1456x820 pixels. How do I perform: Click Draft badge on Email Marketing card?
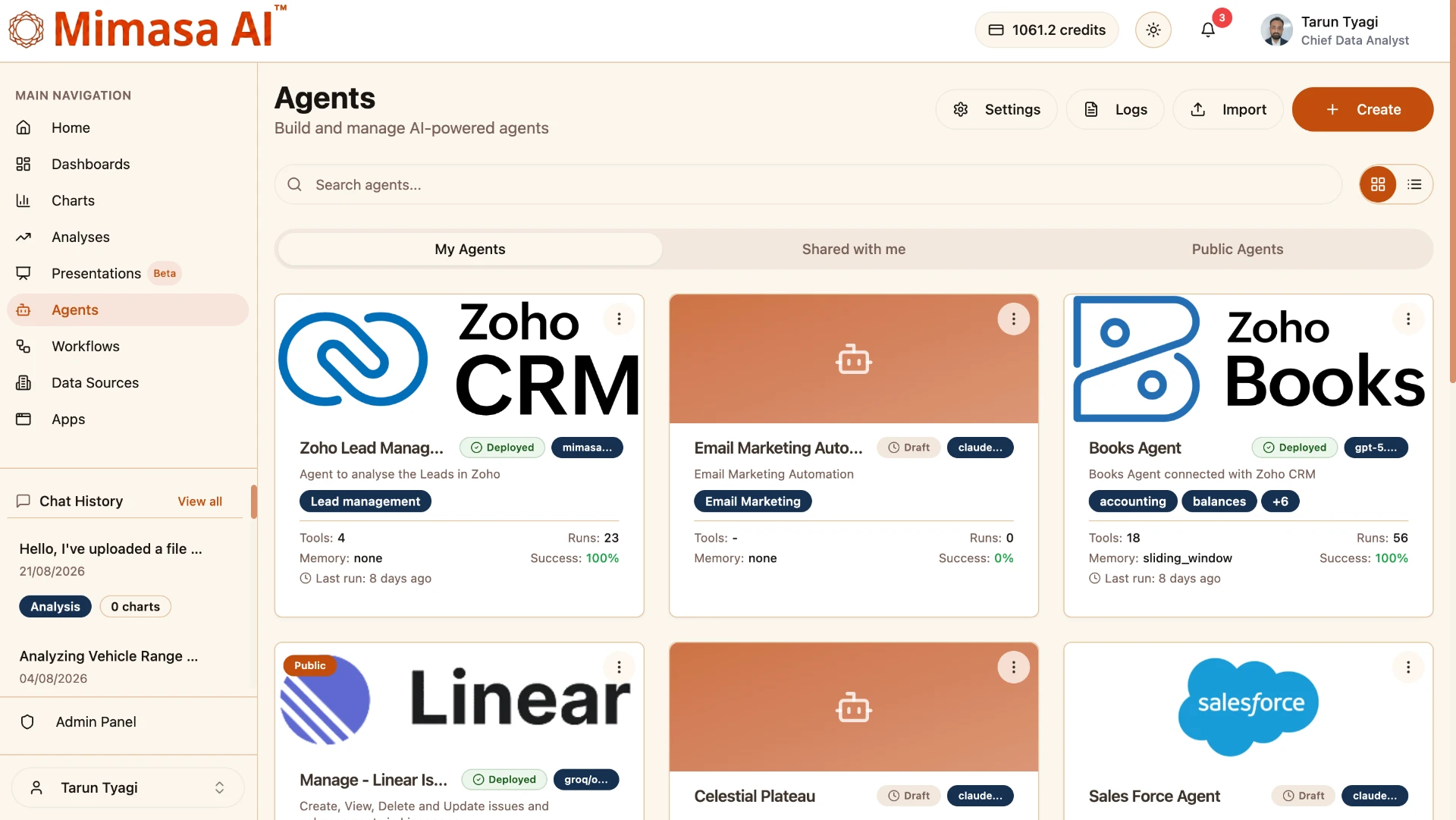[x=908, y=448]
